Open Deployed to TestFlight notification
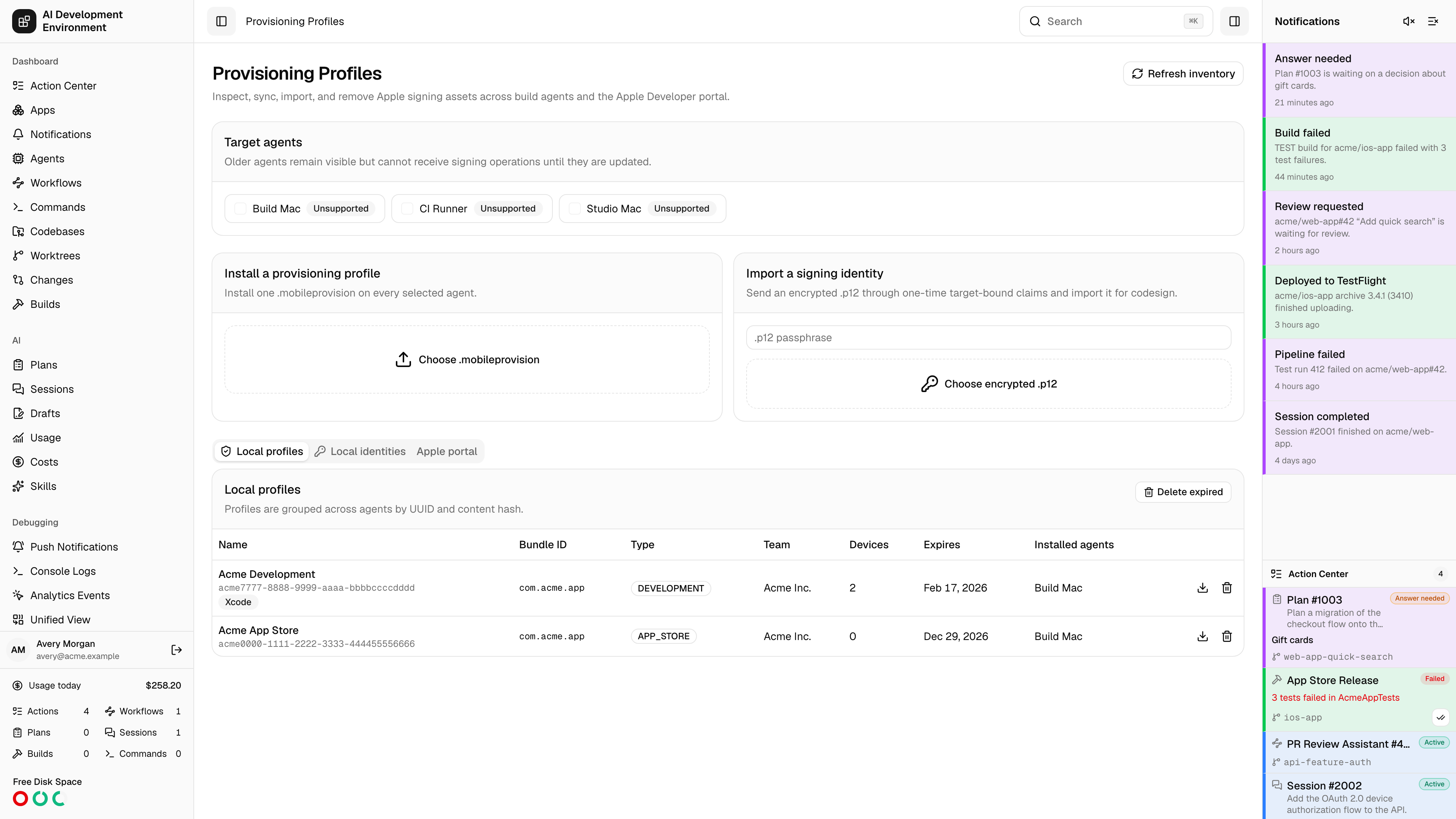This screenshot has width=1456, height=819. click(x=1359, y=303)
